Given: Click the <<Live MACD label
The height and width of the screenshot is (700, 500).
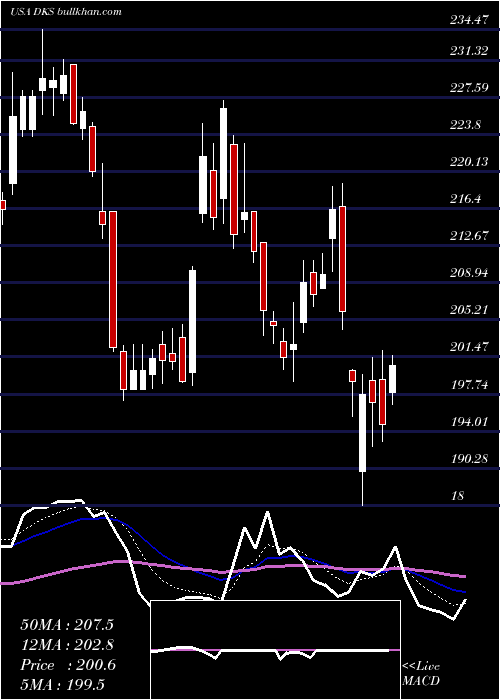Looking at the screenshot, I should click(x=421, y=673).
